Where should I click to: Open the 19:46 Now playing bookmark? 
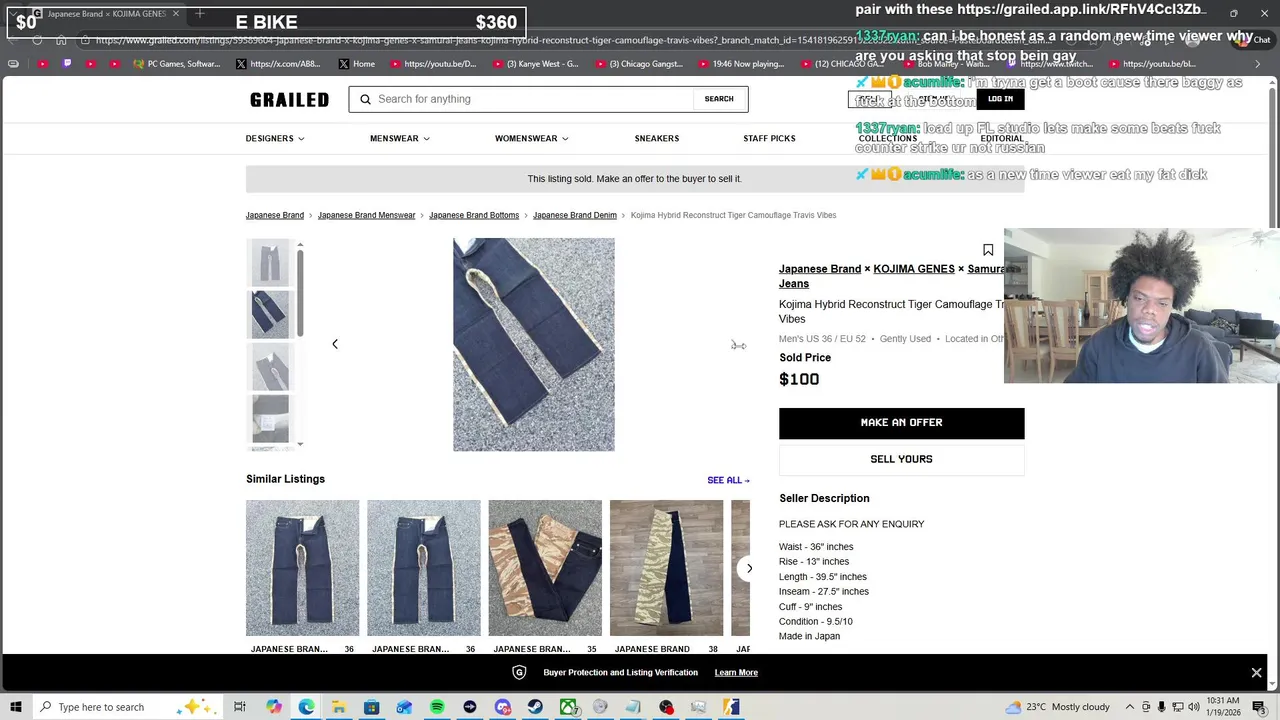pos(741,64)
